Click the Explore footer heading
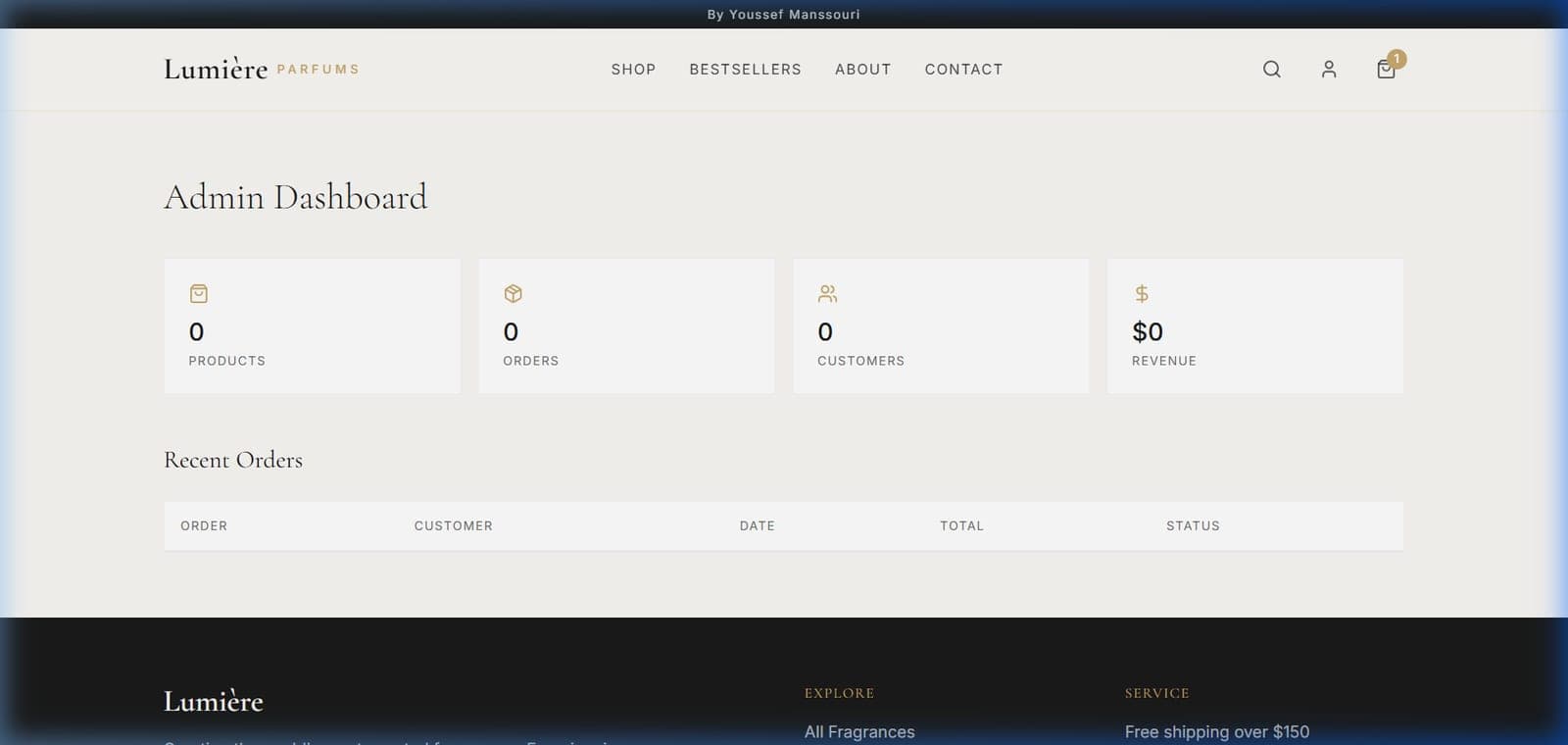The width and height of the screenshot is (1568, 745). [840, 693]
